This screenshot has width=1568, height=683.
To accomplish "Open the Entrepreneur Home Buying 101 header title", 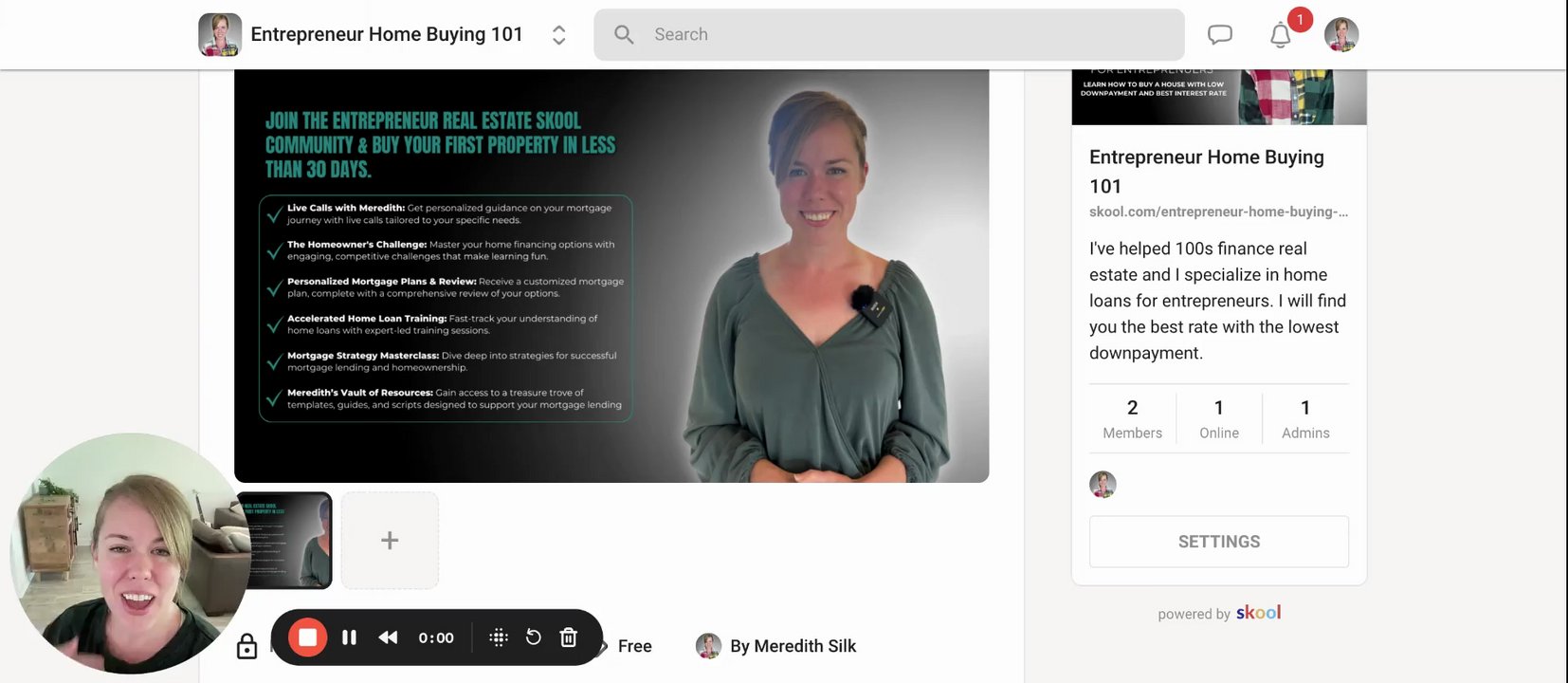I will tap(387, 34).
